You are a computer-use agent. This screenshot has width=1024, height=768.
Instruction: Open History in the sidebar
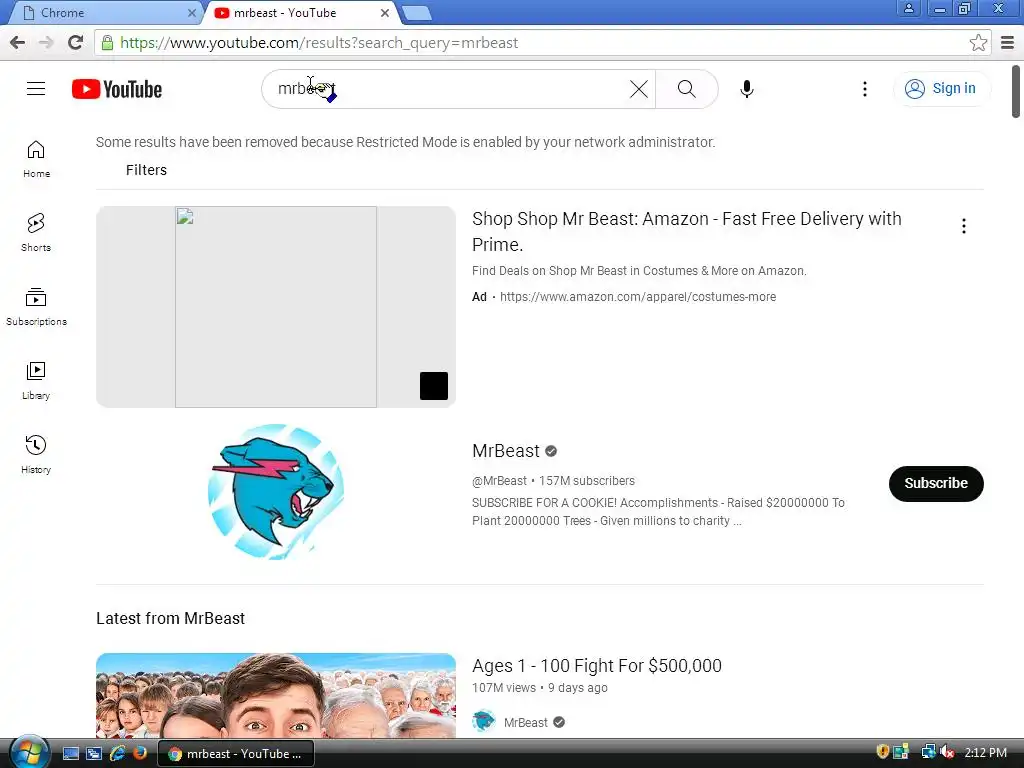pyautogui.click(x=36, y=455)
